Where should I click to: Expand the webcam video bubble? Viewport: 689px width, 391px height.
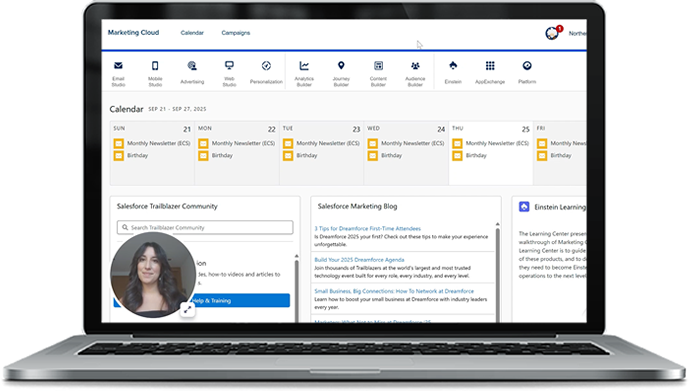tap(188, 310)
